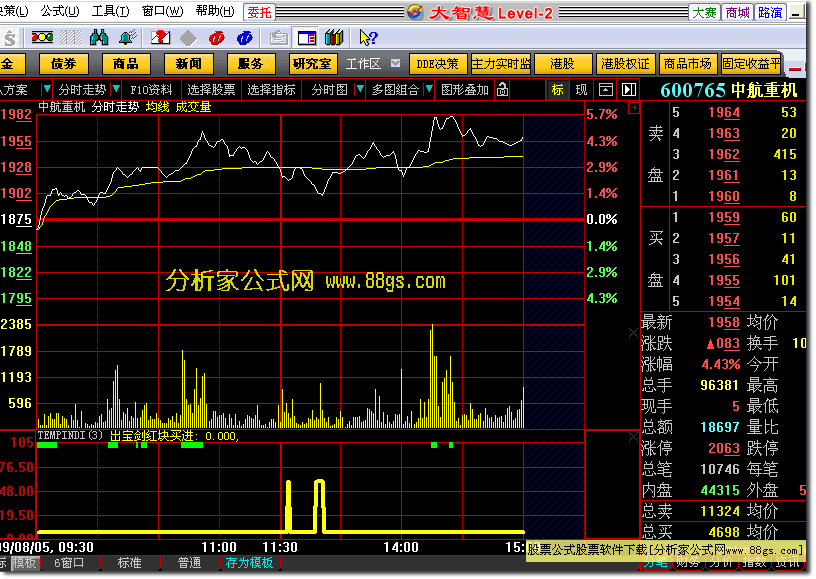This screenshot has height=579, width=816.
Task: Click the collapse-up panel icon
Action: (606, 89)
